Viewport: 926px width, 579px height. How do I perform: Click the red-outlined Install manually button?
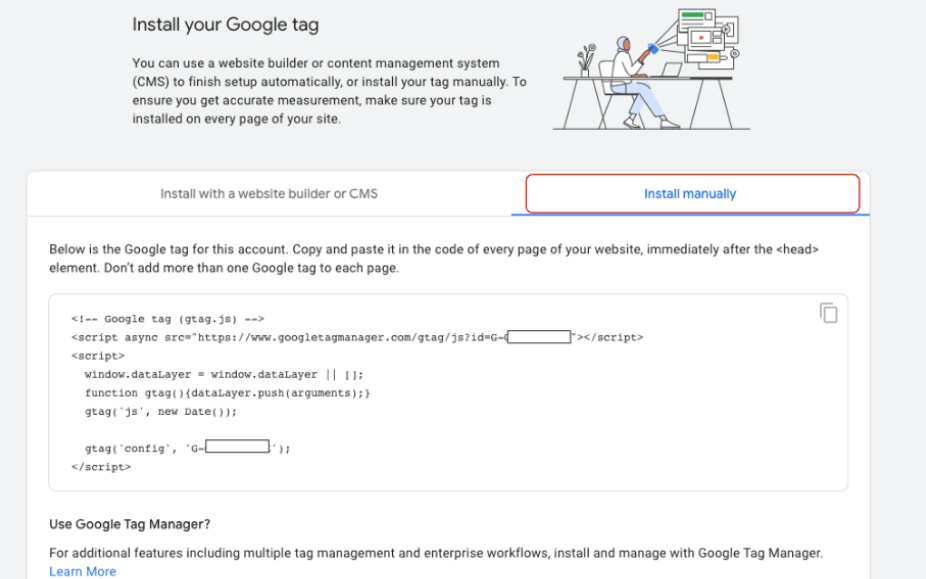pyautogui.click(x=690, y=193)
